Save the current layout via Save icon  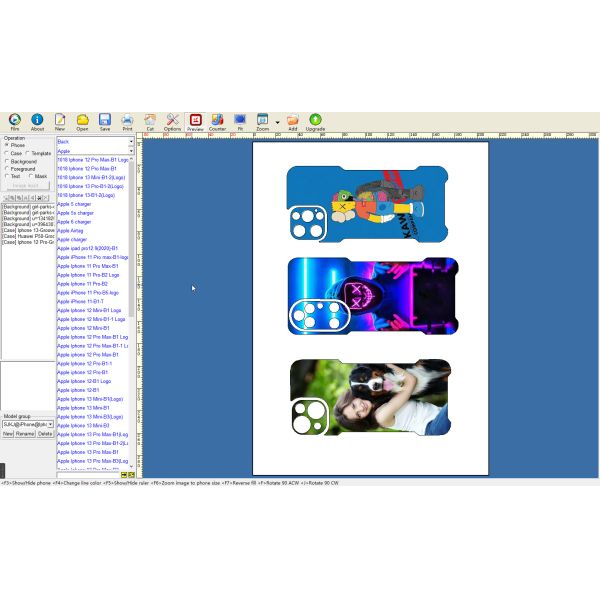point(104,121)
